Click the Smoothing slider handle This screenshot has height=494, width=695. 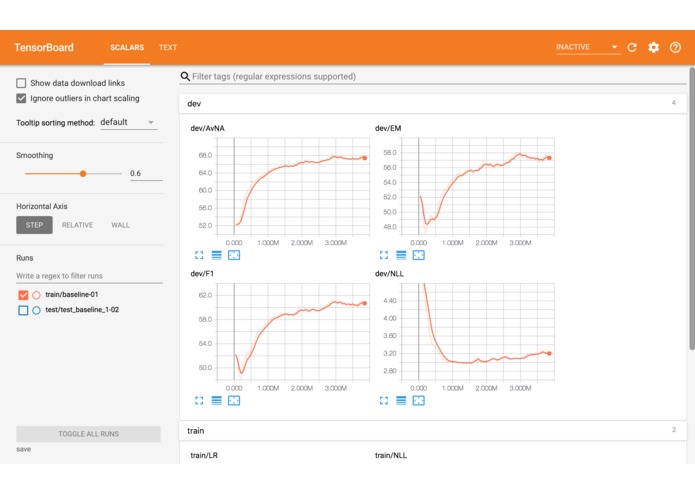pos(83,174)
